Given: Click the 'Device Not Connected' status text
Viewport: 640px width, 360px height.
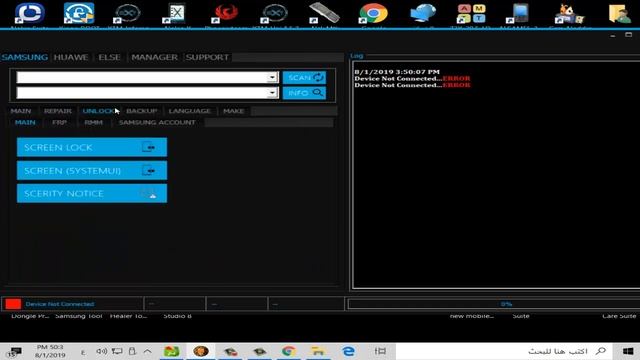Looking at the screenshot, I should coord(60,304).
